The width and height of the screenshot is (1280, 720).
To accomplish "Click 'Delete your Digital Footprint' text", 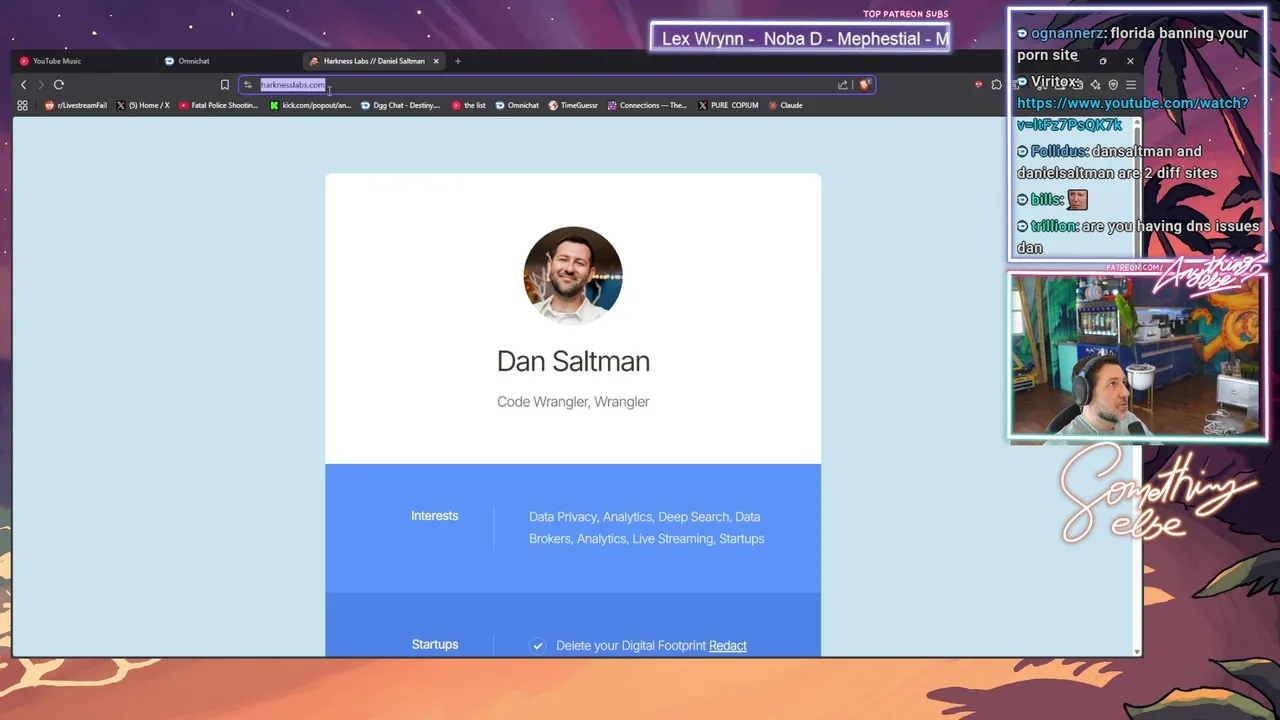I will (631, 646).
